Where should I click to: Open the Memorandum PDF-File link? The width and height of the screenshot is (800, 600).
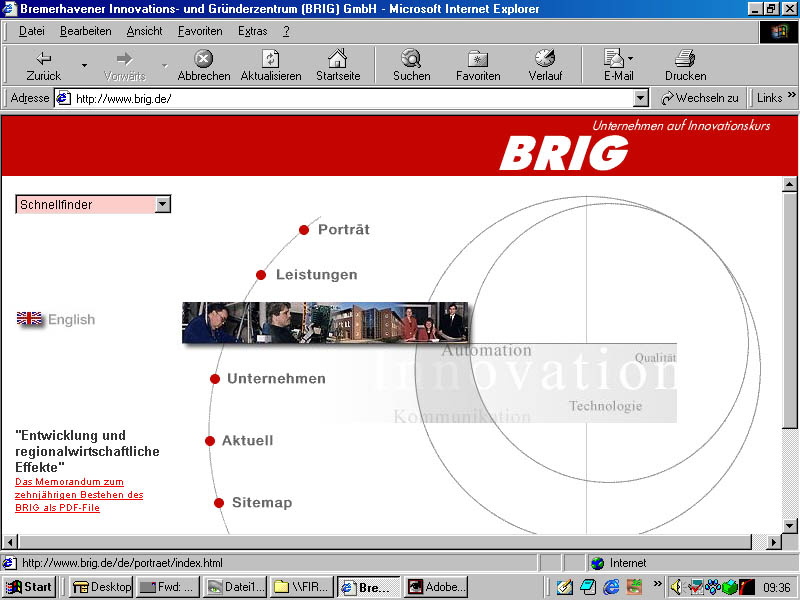79,494
